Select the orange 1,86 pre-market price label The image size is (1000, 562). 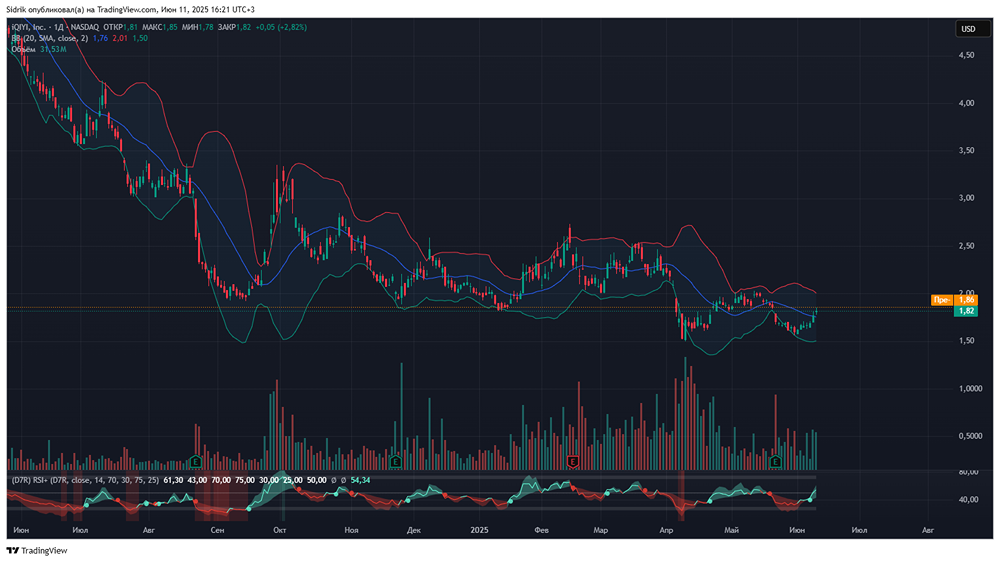pyautogui.click(x=967, y=300)
